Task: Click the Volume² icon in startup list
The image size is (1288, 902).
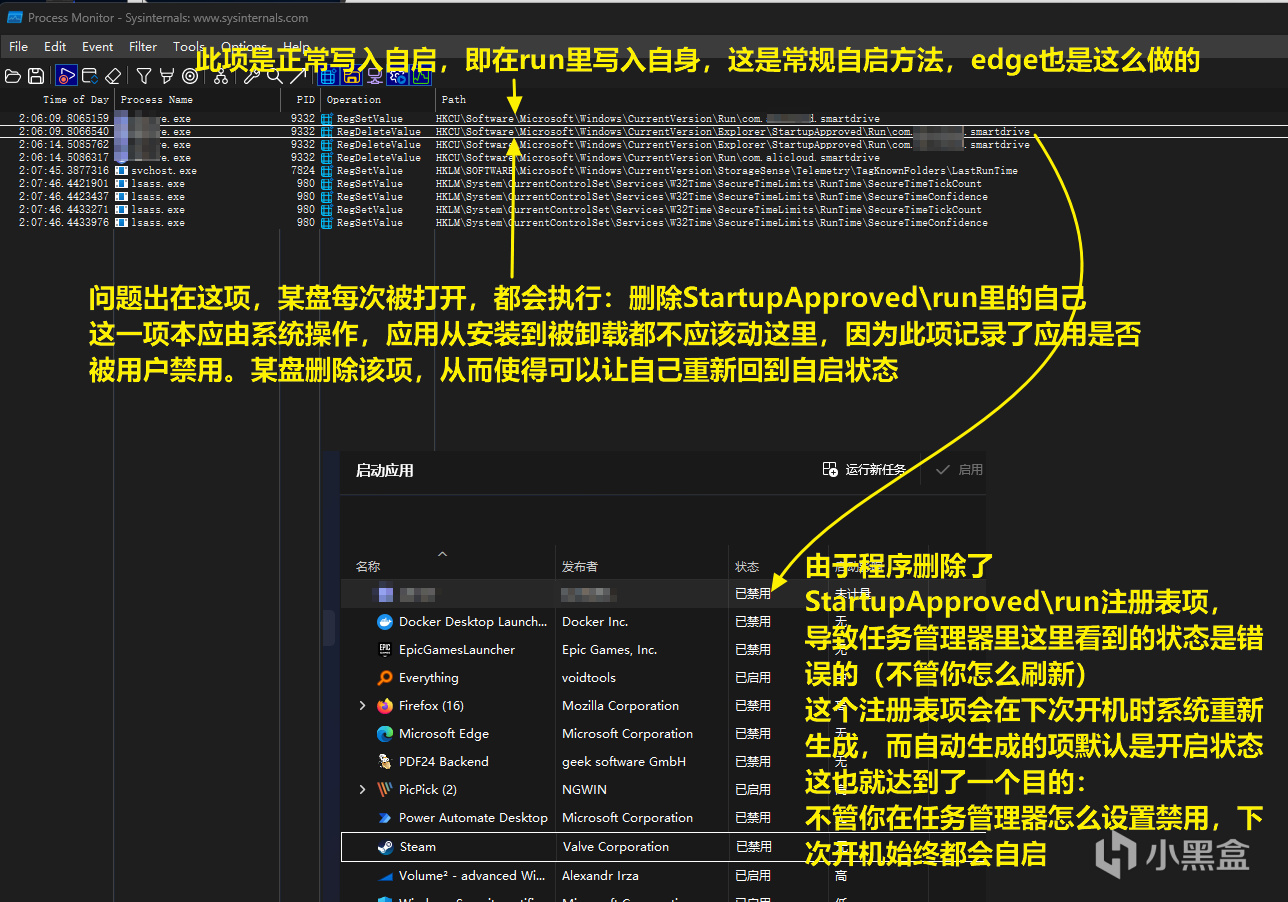Action: click(385, 876)
